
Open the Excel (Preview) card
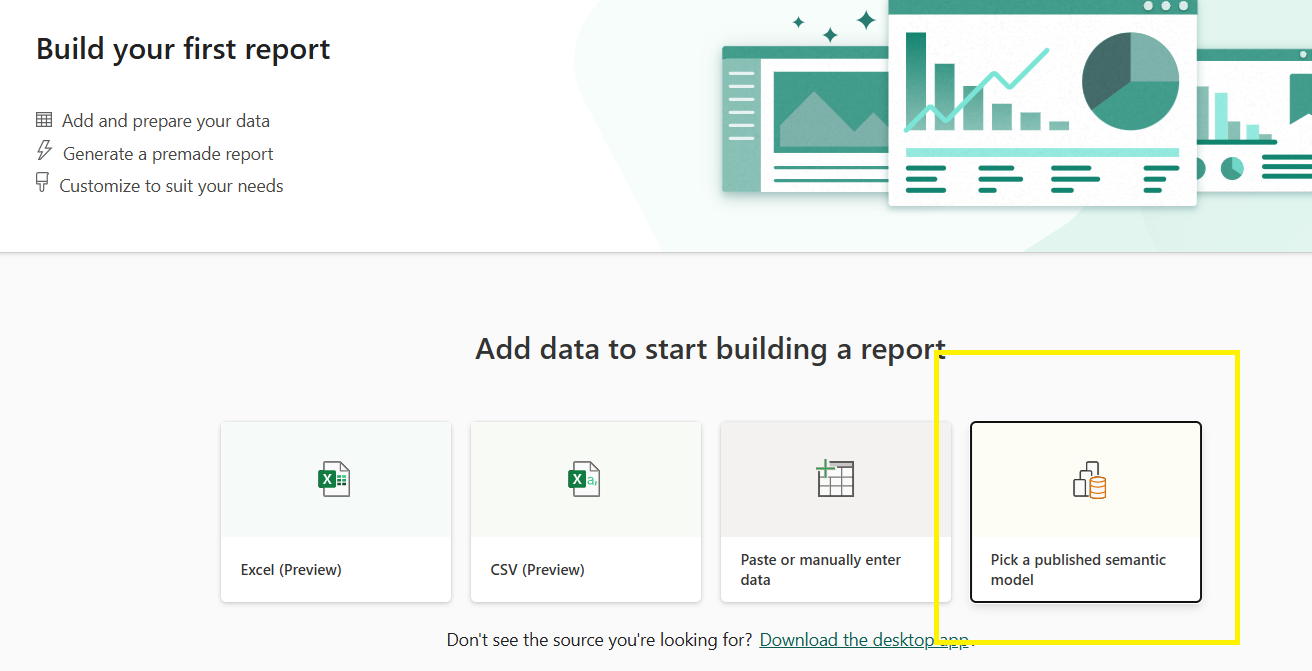tap(336, 512)
